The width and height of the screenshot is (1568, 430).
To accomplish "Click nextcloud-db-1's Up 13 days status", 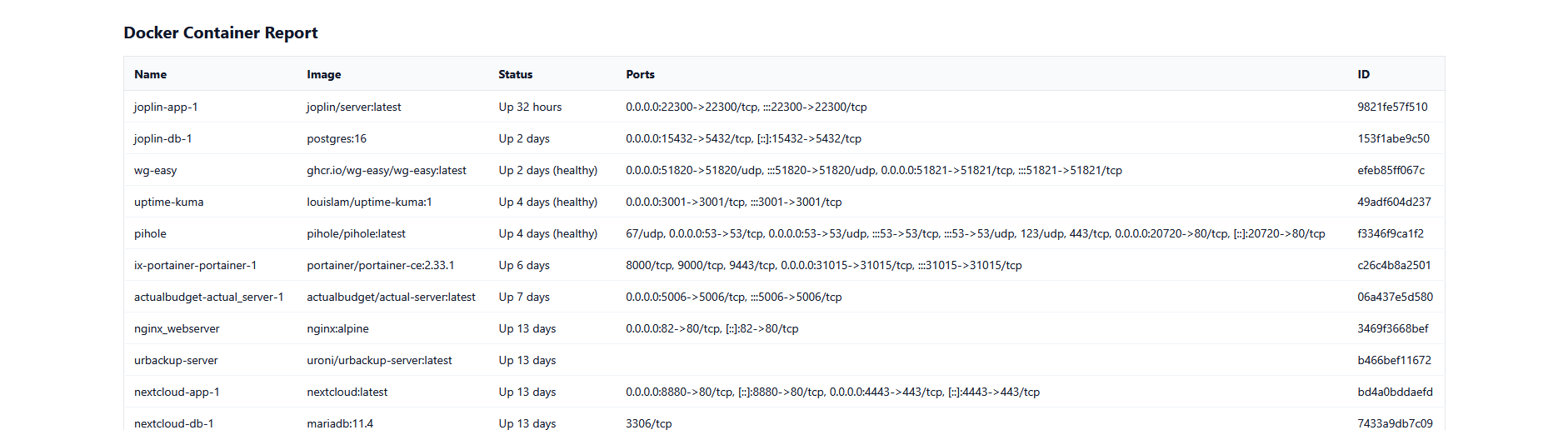I will coord(527,423).
